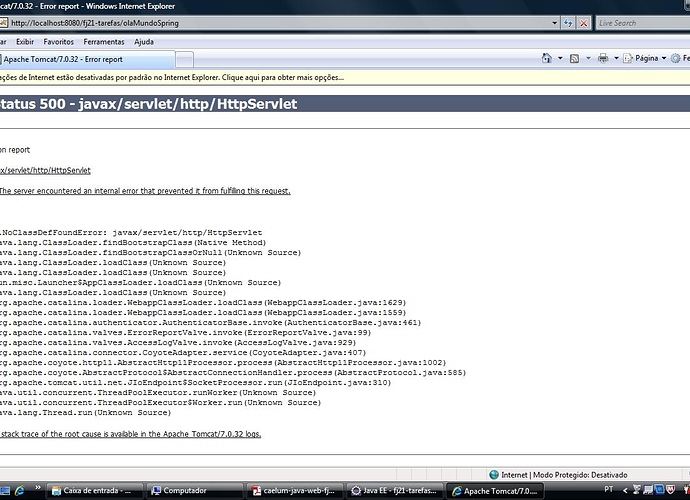Click the page favicon in the address bar
The height and width of the screenshot is (500, 690).
tap(4, 23)
